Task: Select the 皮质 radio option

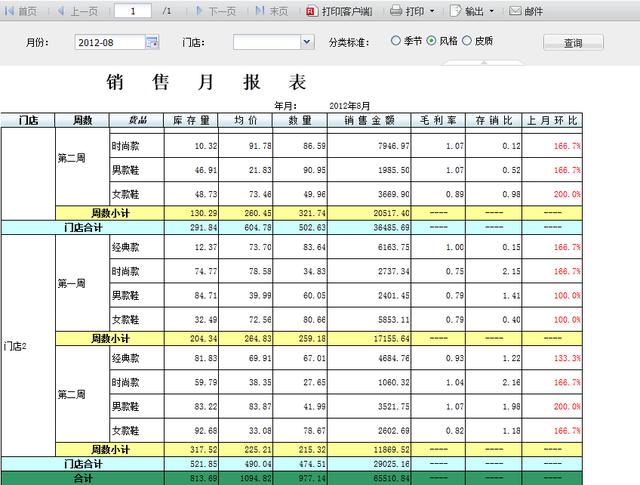Action: pos(467,40)
